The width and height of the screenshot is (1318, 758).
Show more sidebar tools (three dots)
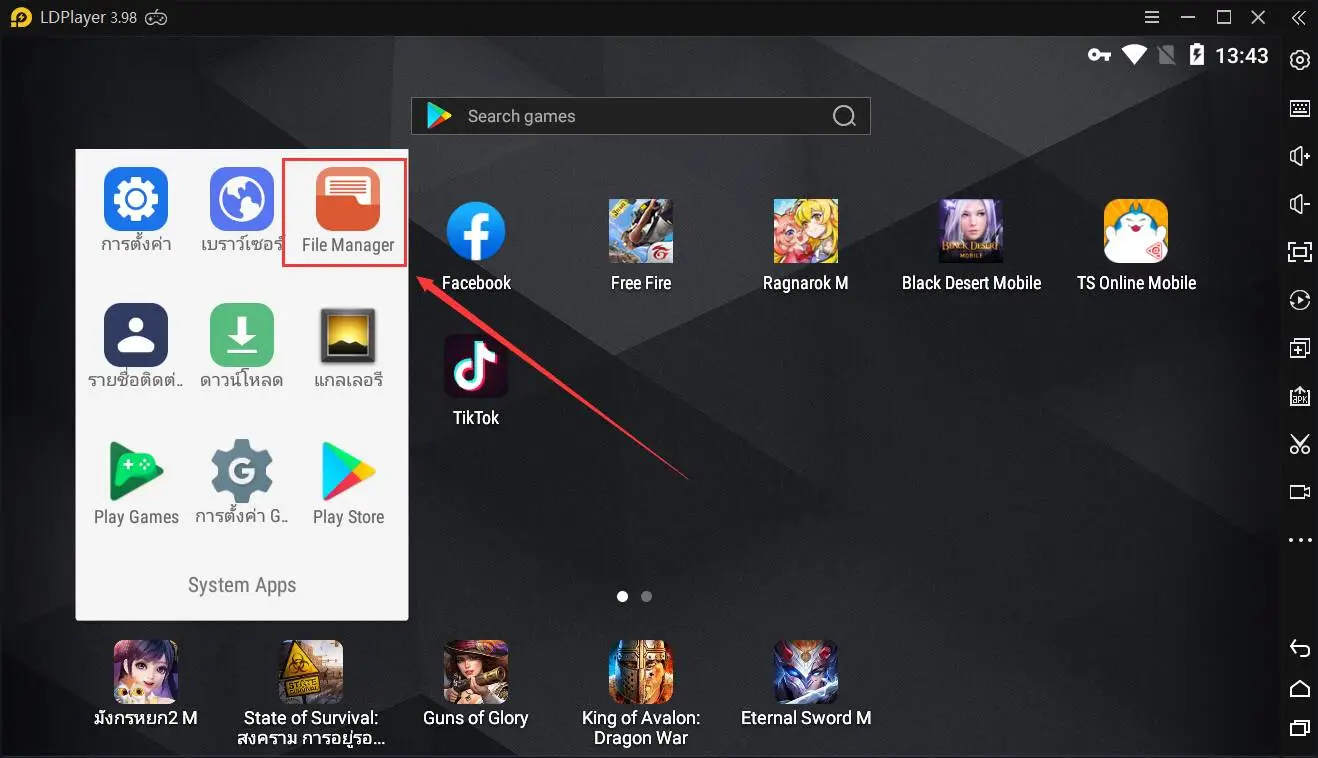tap(1299, 540)
